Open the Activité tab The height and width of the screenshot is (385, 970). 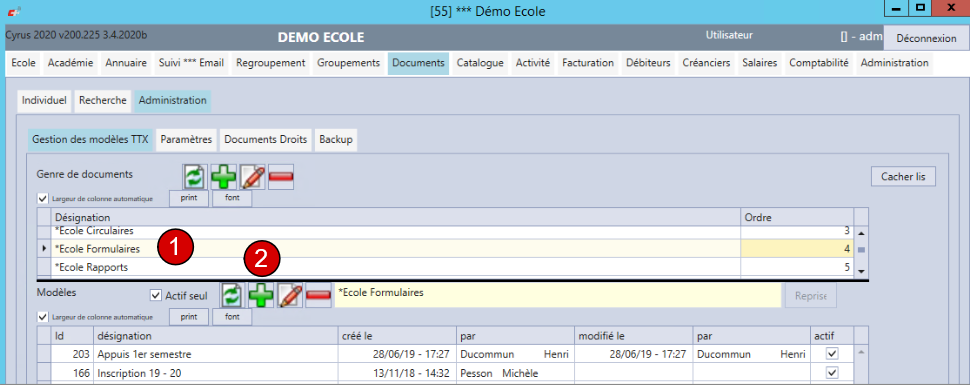(533, 63)
